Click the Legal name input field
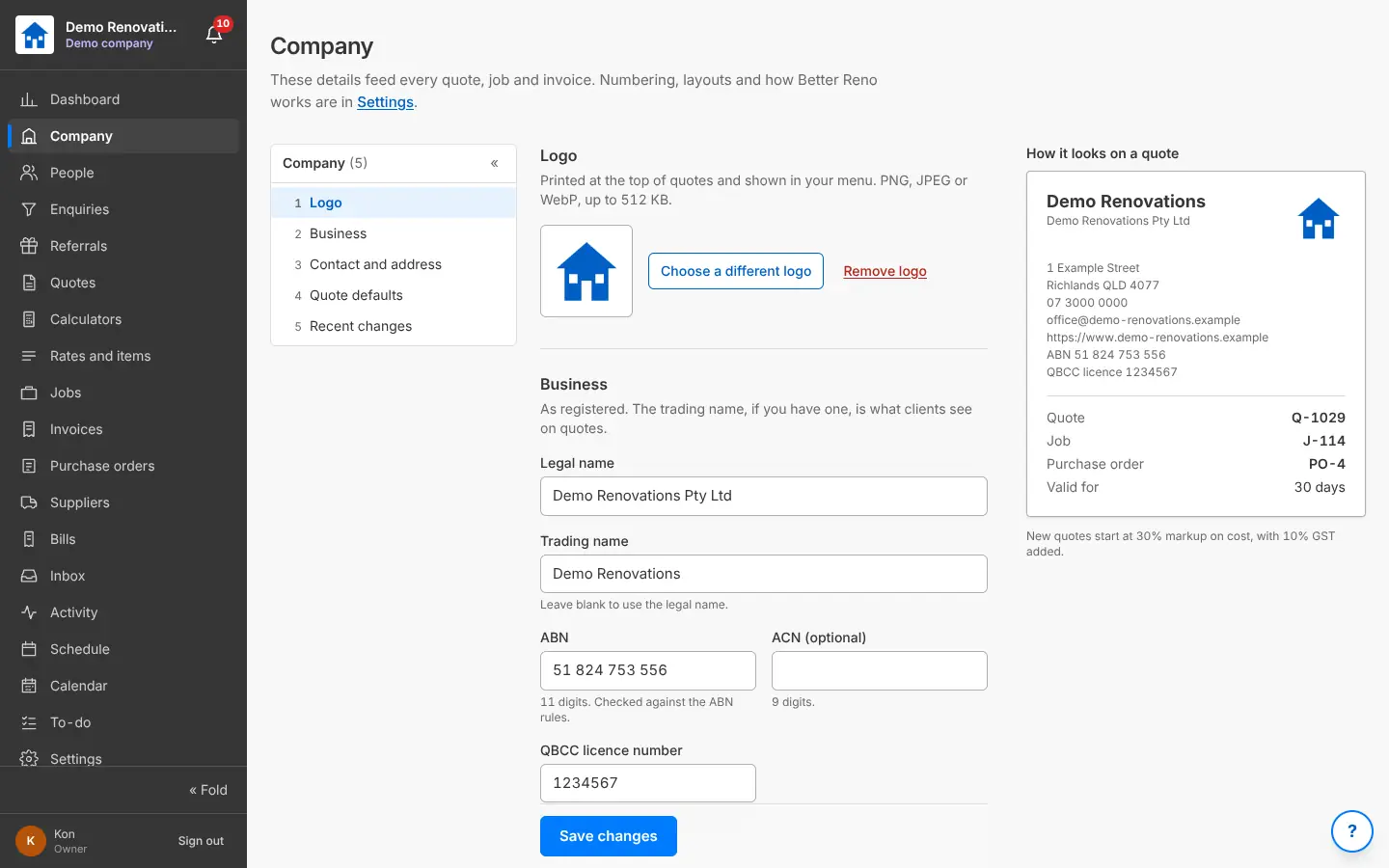1389x868 pixels. pyautogui.click(x=764, y=496)
